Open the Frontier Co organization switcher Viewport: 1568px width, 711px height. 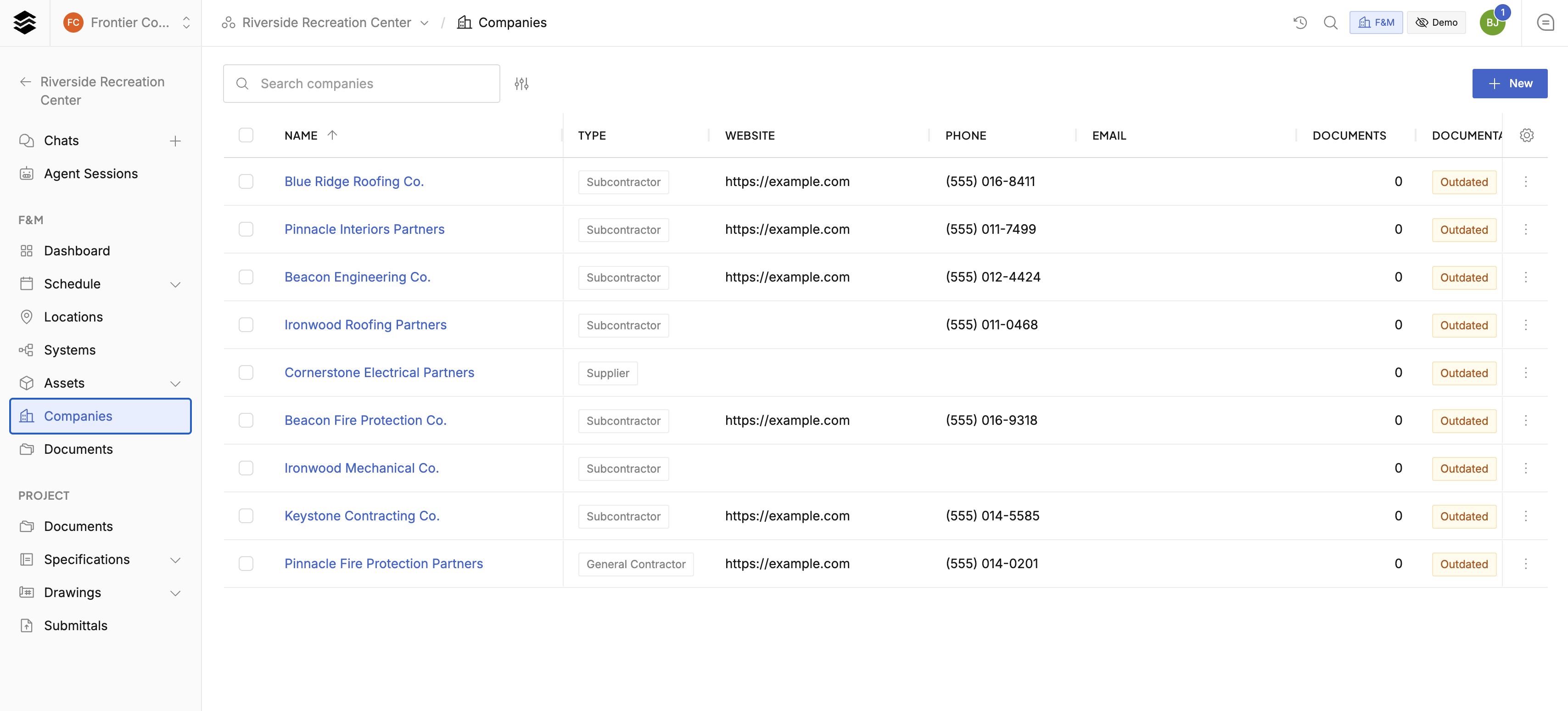(x=127, y=23)
